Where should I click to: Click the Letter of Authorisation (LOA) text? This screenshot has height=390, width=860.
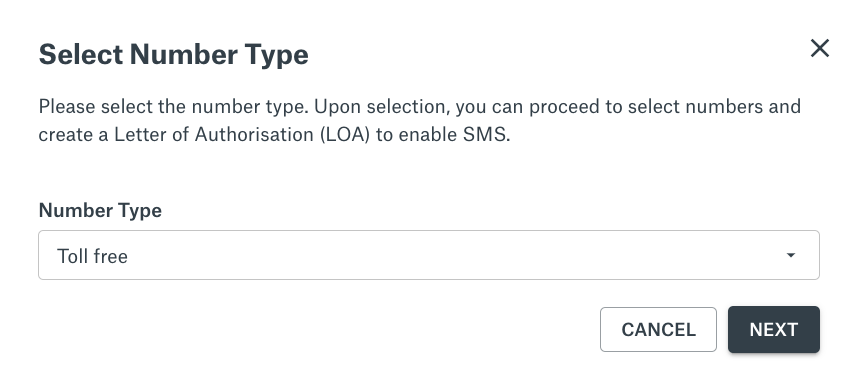click(242, 134)
